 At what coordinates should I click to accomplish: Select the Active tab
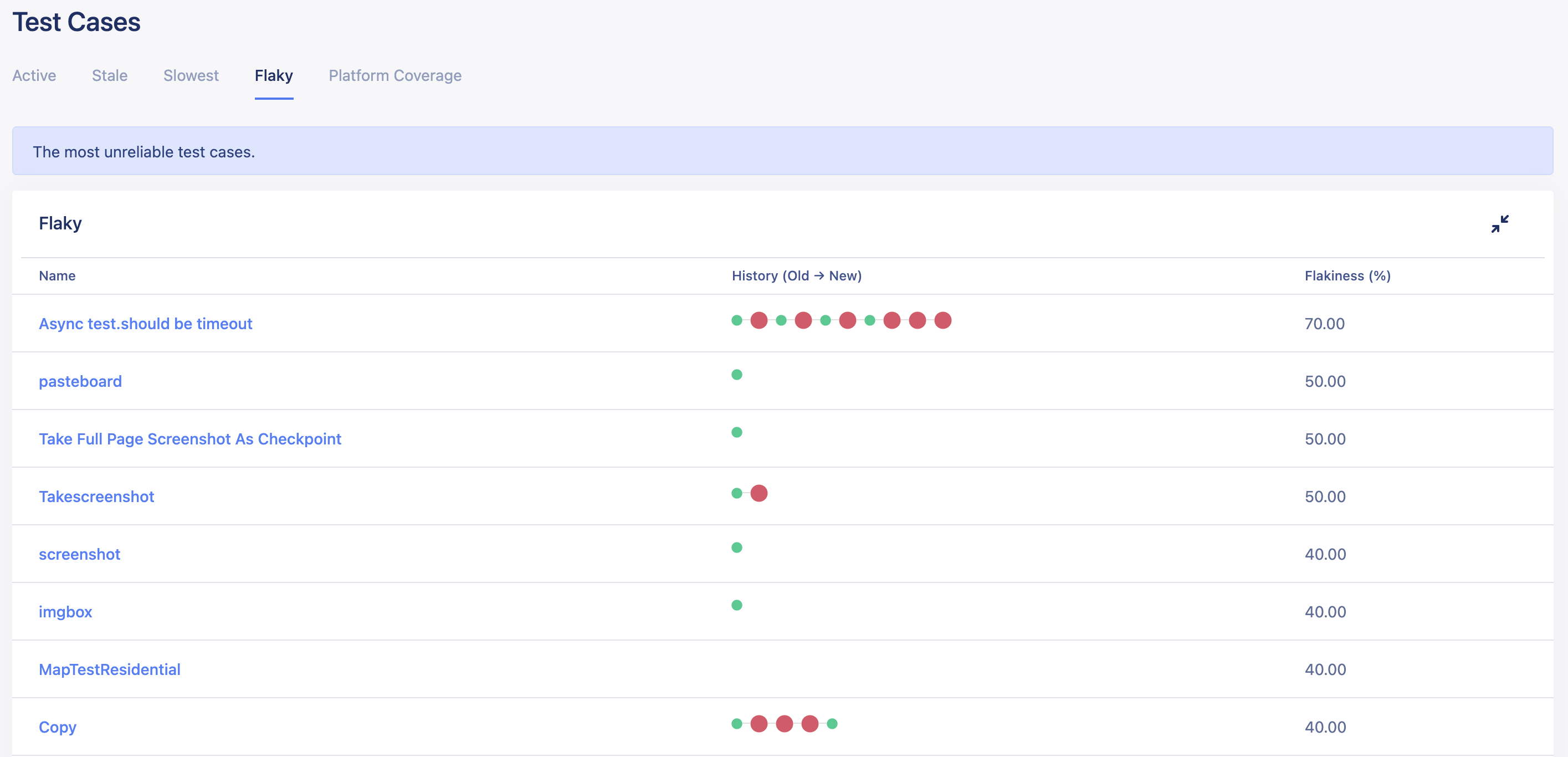click(x=34, y=75)
